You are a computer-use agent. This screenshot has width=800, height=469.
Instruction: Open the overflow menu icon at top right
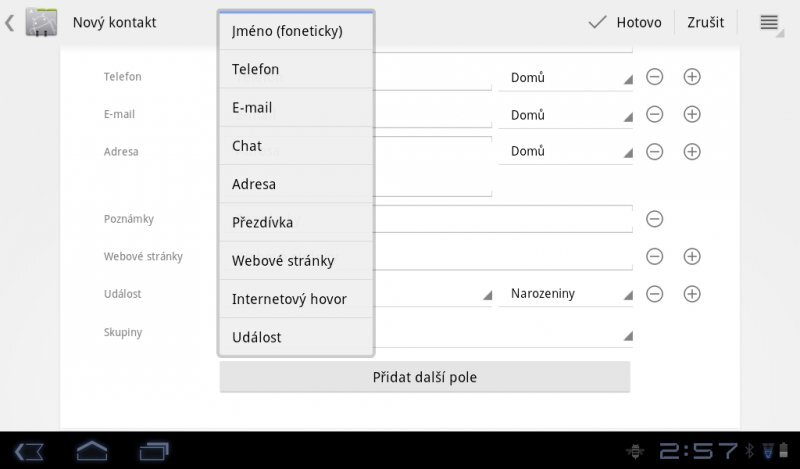[769, 22]
